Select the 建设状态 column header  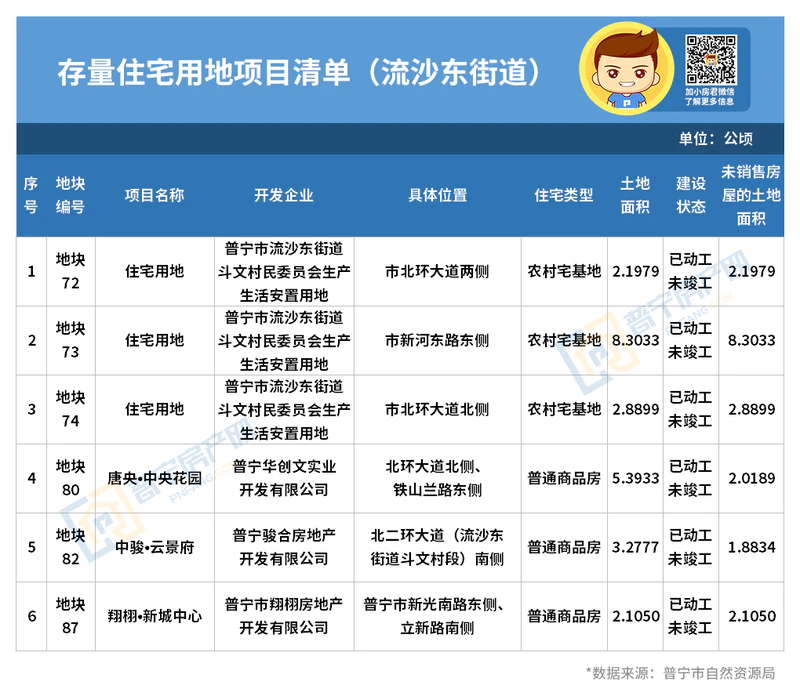tap(690, 195)
